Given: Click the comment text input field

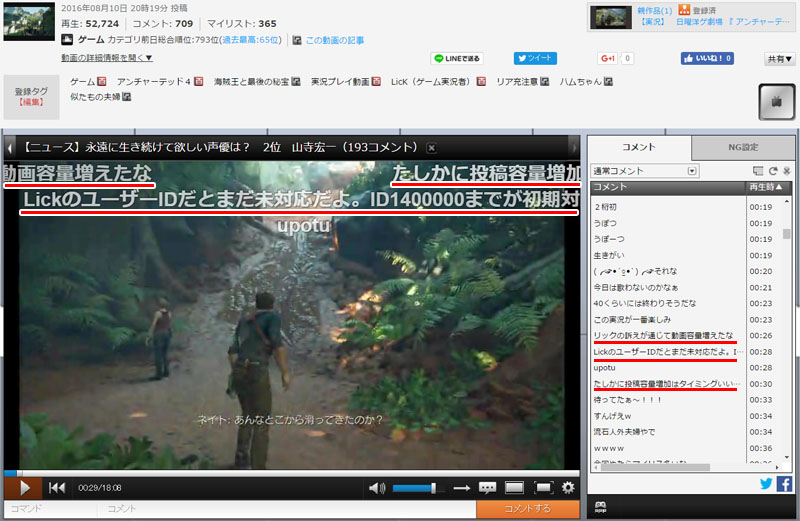Looking at the screenshot, I should [x=286, y=509].
